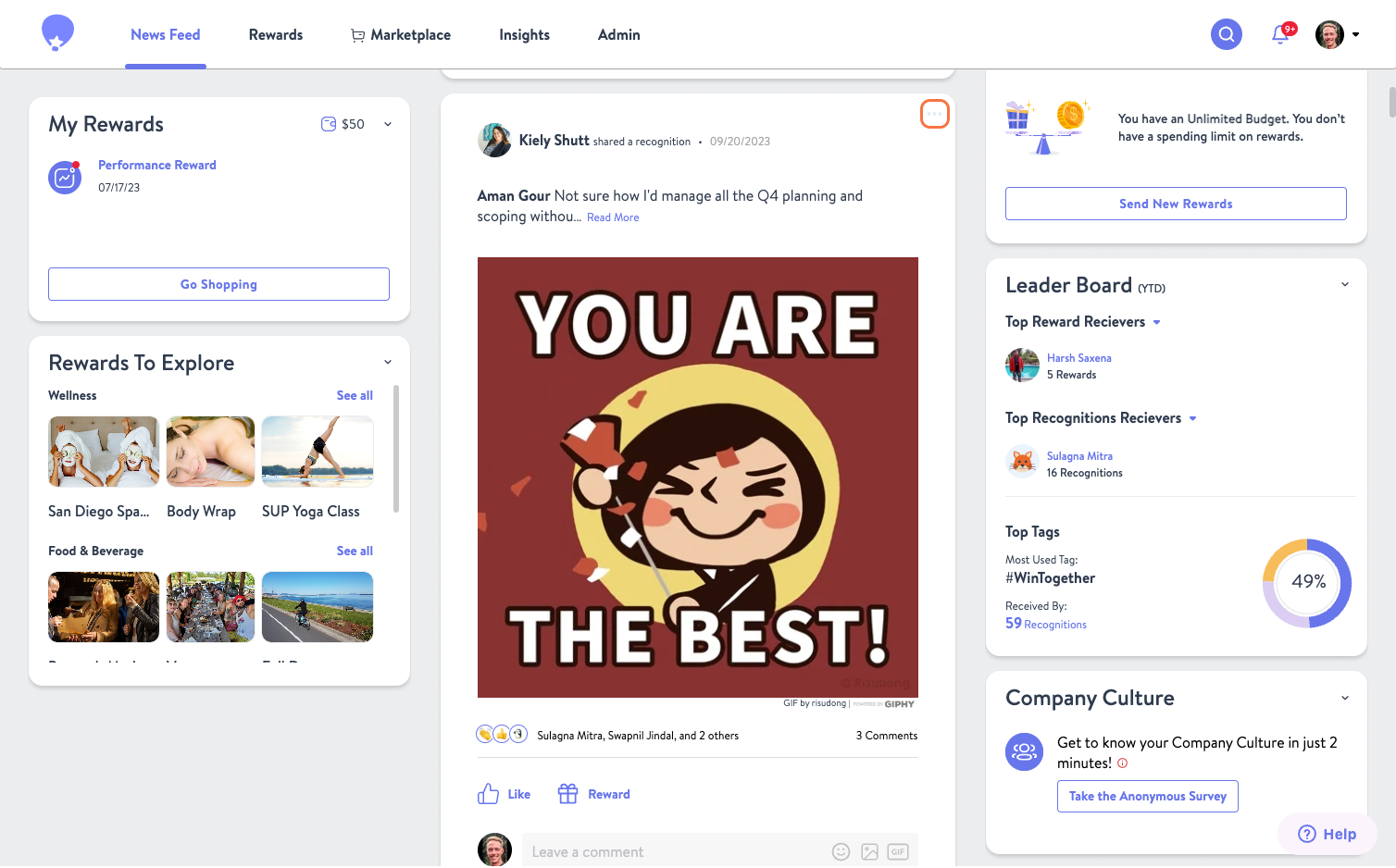The width and height of the screenshot is (1396, 868).
Task: See all Food & Beverage rewards
Action: (355, 551)
